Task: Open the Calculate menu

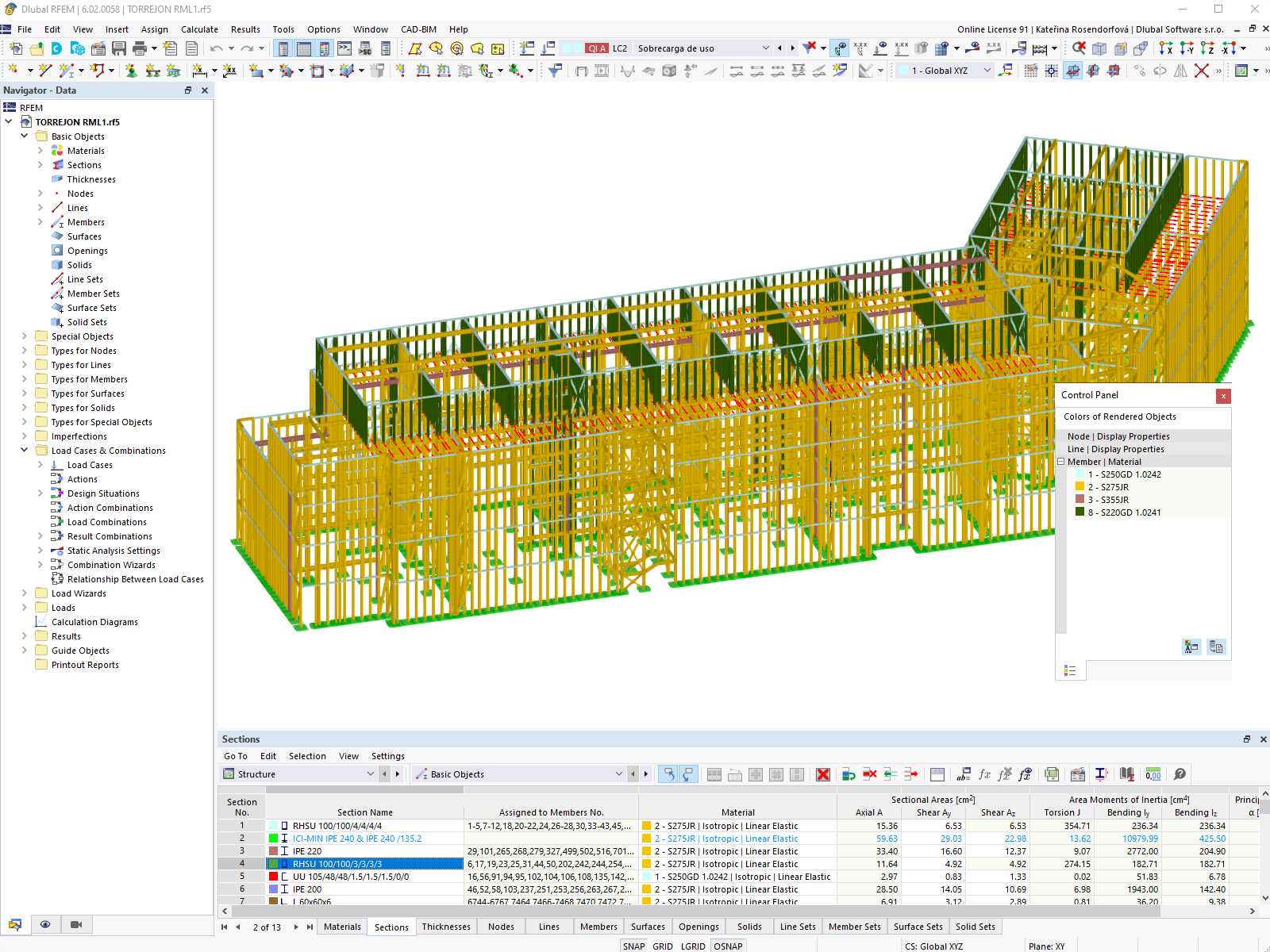Action: (x=199, y=29)
